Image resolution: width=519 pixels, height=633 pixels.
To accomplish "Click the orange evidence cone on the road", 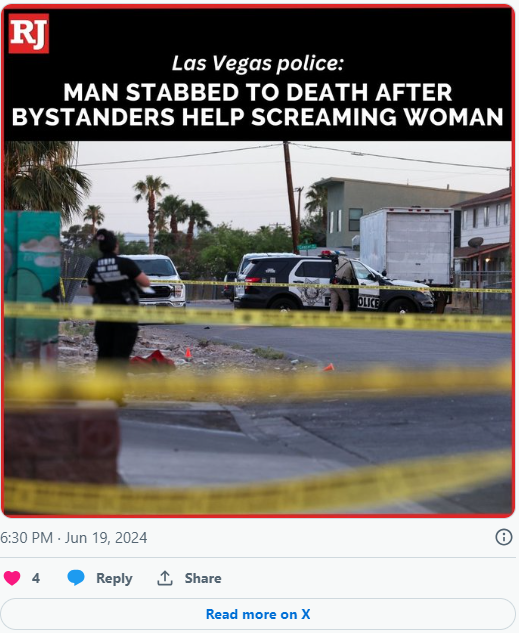I will [329, 367].
